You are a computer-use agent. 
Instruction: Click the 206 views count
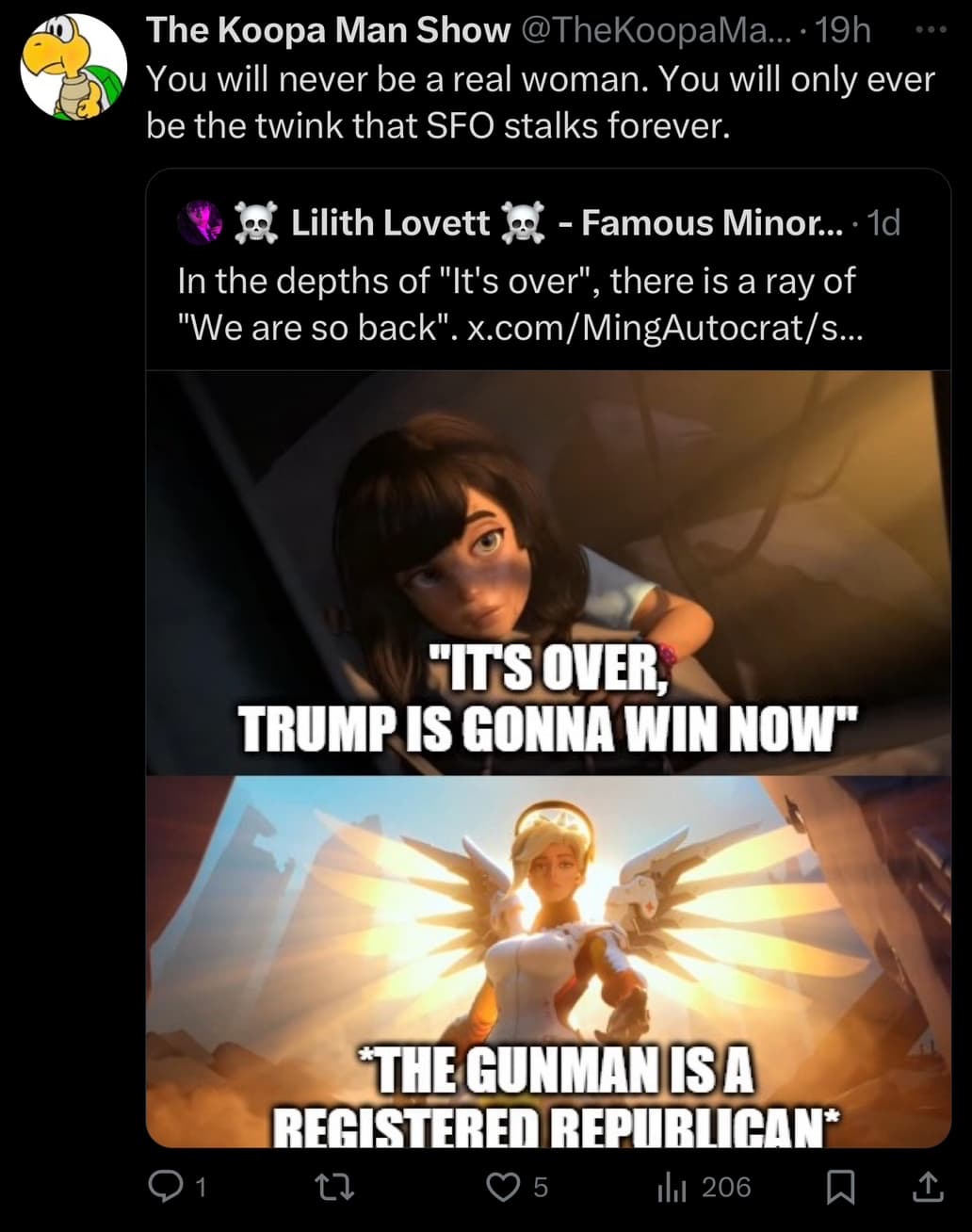click(x=726, y=1187)
